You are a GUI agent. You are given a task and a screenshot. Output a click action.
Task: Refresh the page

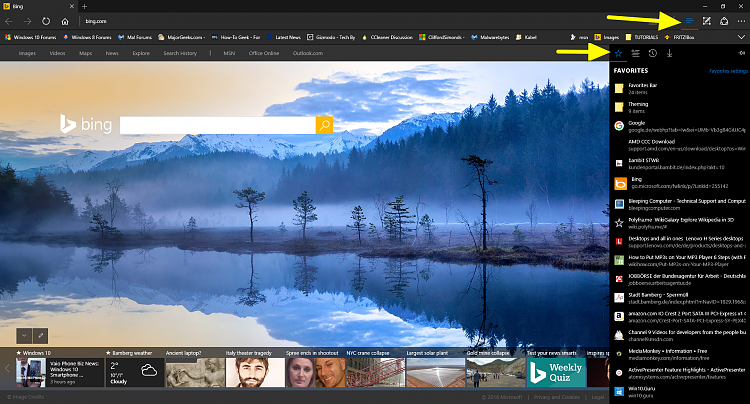(46, 21)
